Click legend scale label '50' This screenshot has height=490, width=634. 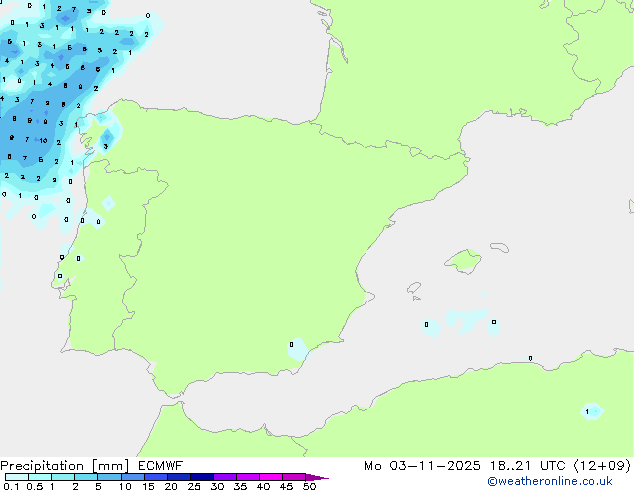[309, 486]
